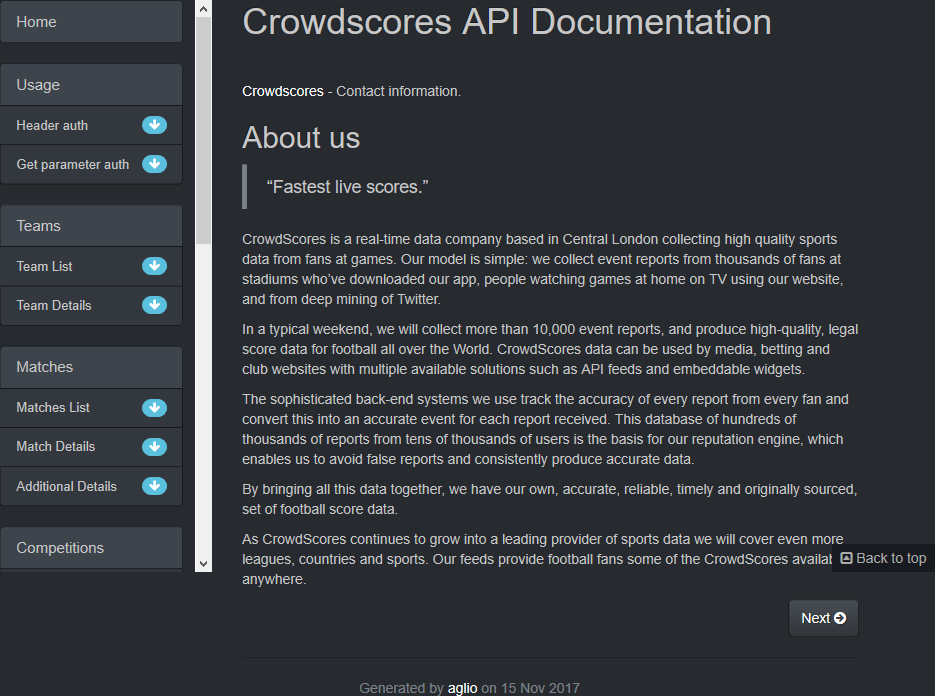Click the Team Details arrow icon
This screenshot has width=935, height=696.
(x=154, y=305)
